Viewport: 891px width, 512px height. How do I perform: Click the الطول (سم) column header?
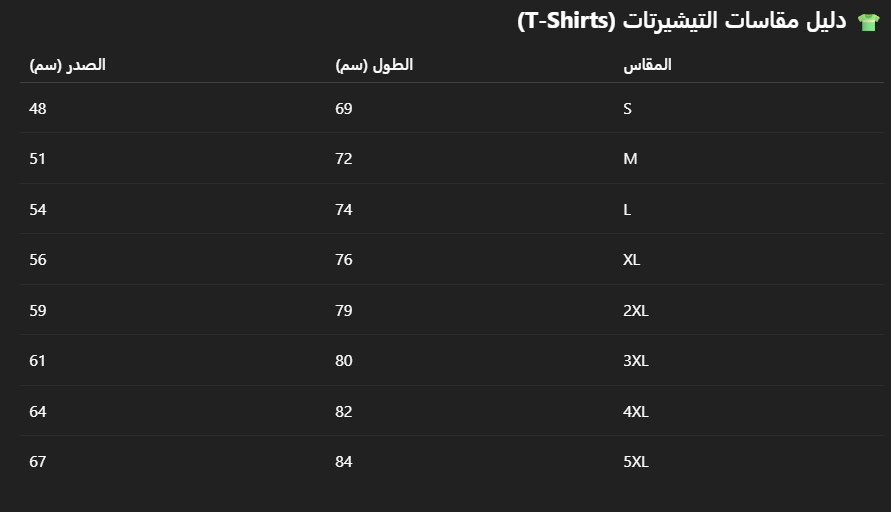(374, 65)
